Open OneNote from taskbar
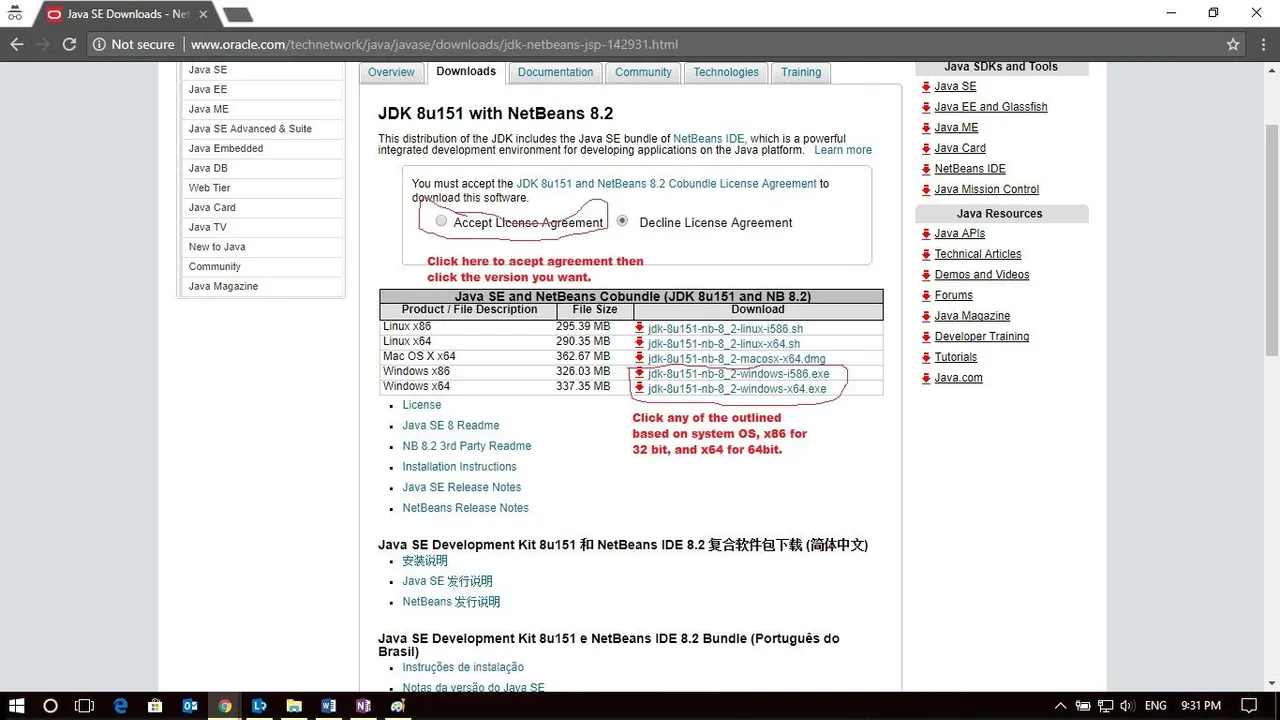Image resolution: width=1280 pixels, height=720 pixels. [x=363, y=705]
